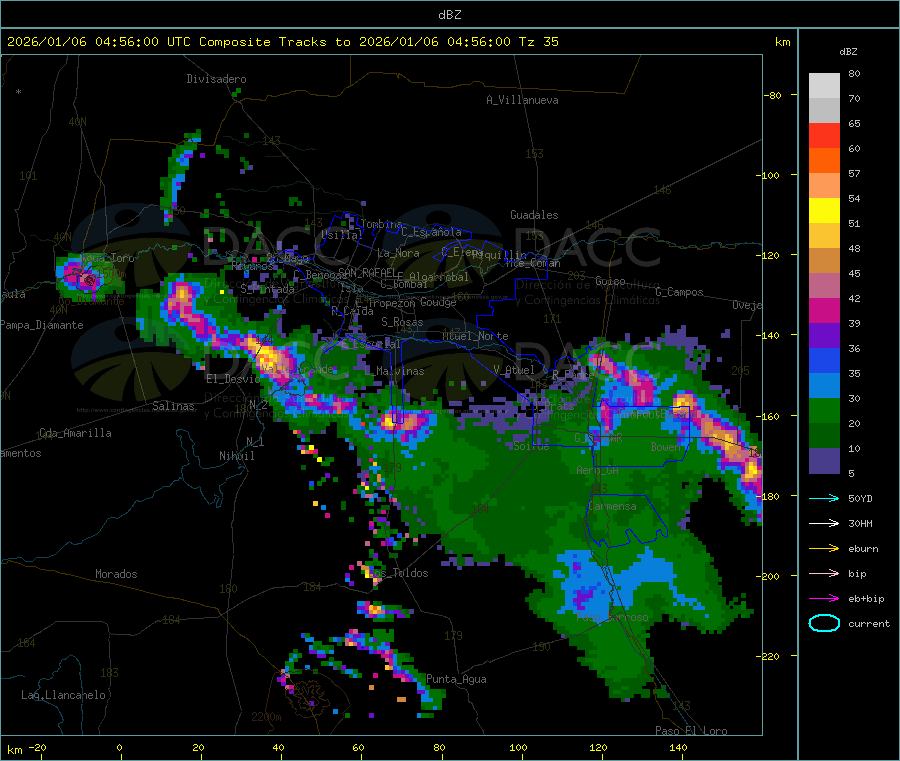The height and width of the screenshot is (761, 900).
Task: Click the A_Villanueva map label
Action: click(522, 100)
